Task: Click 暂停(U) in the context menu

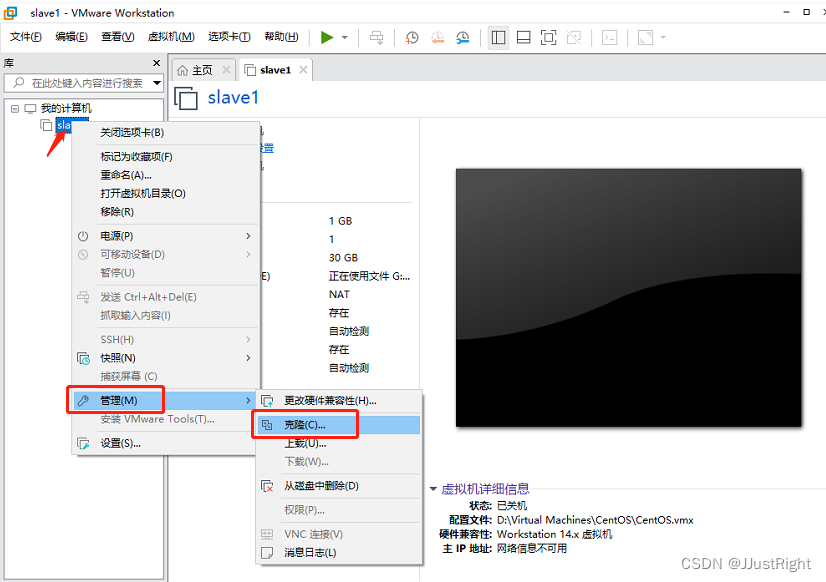Action: [x=166, y=273]
